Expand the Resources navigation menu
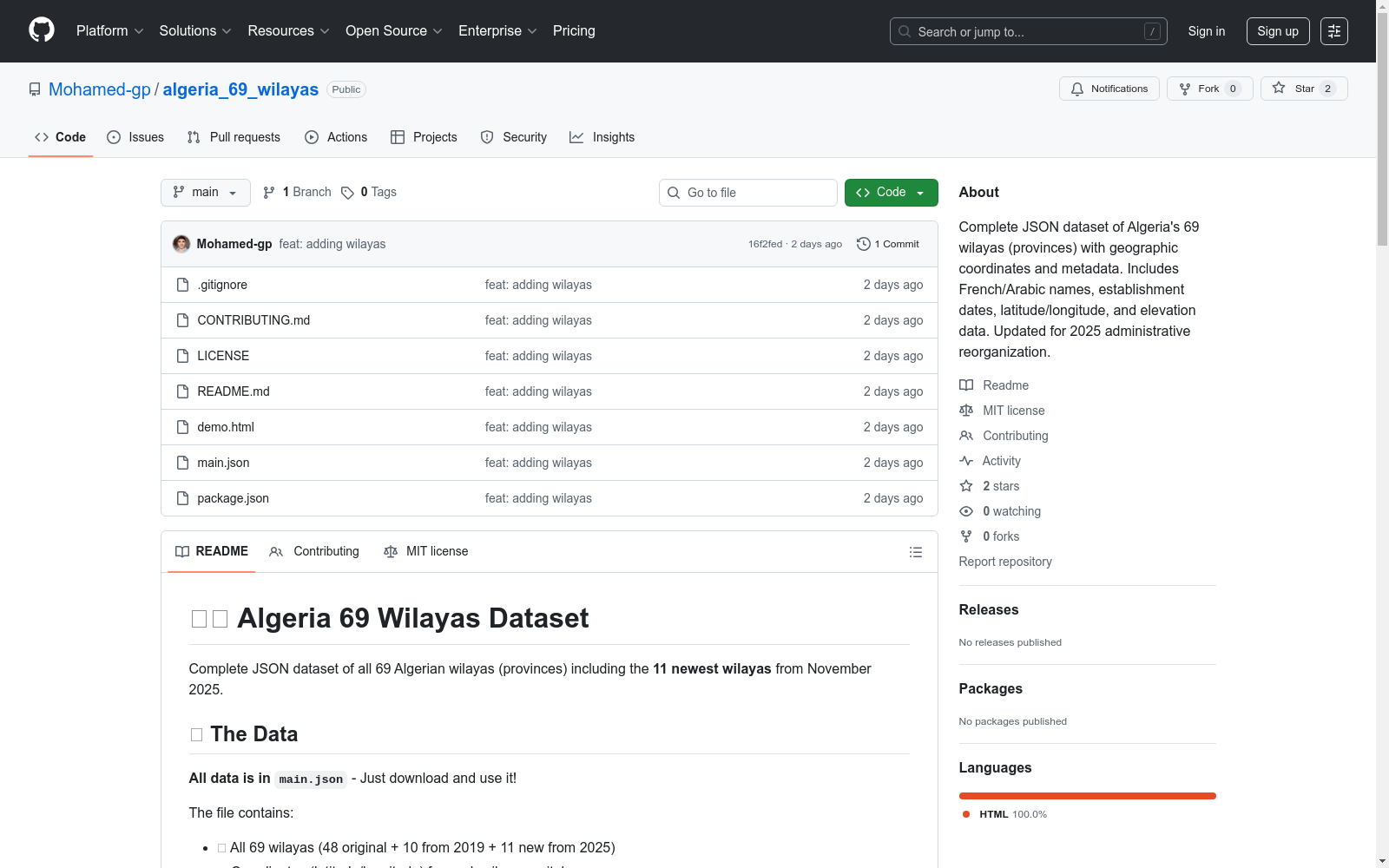This screenshot has height=868, width=1389. point(288,31)
